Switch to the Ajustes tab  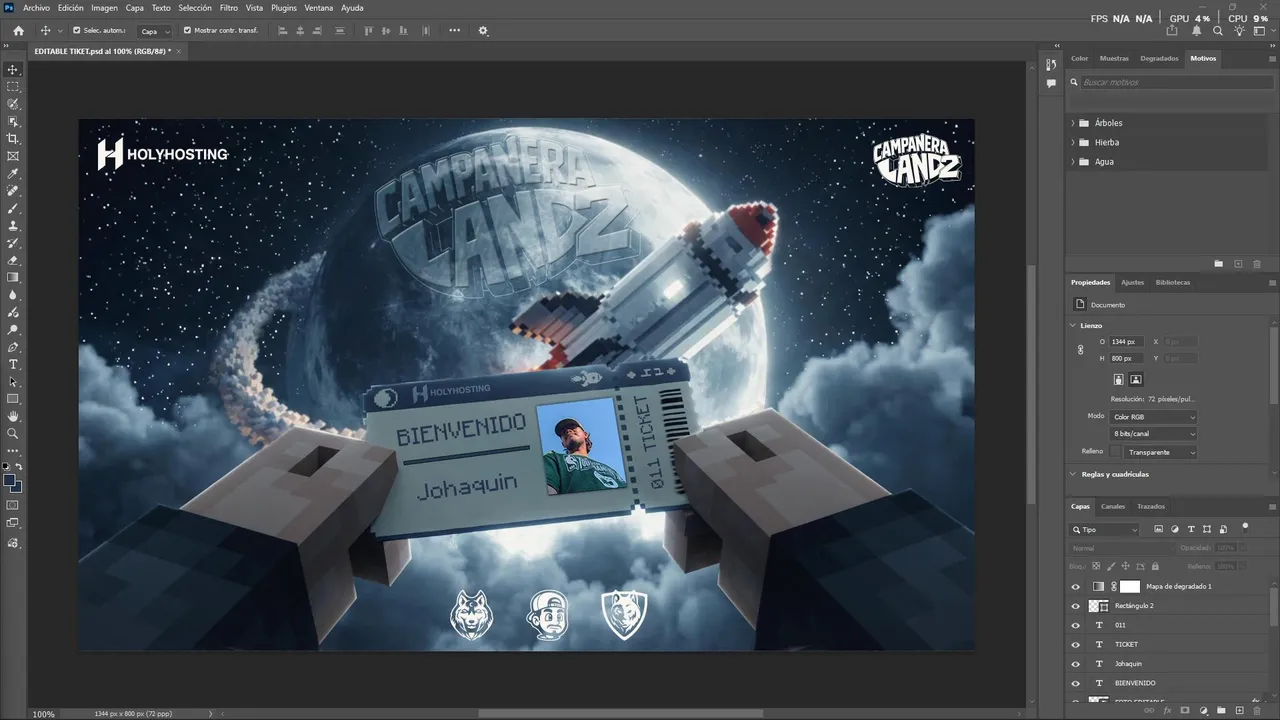(1132, 282)
